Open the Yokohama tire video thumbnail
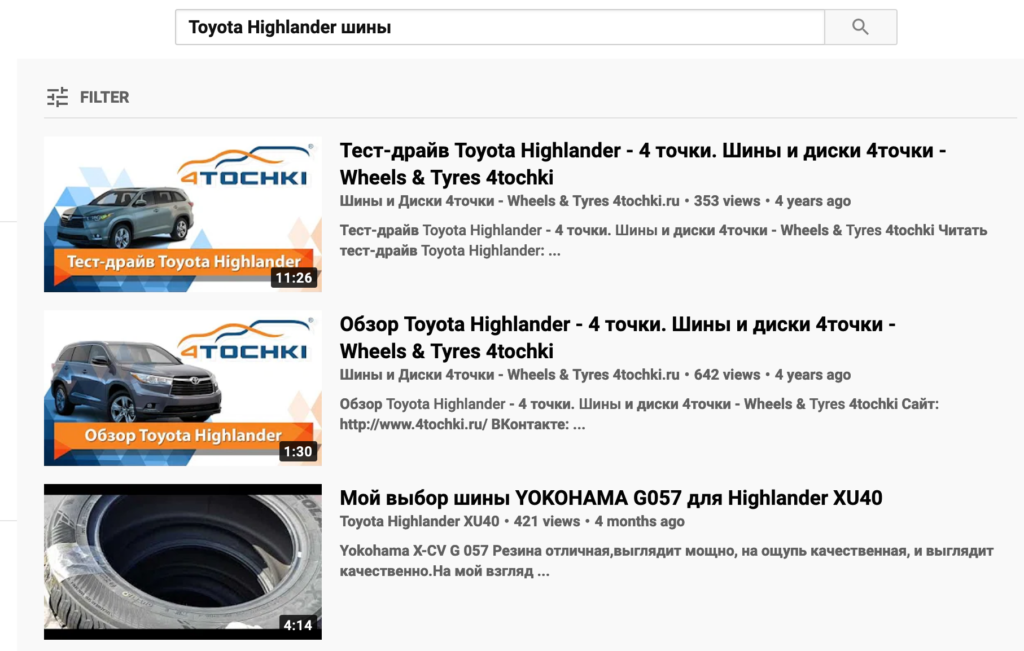1024x651 pixels. (x=183, y=562)
